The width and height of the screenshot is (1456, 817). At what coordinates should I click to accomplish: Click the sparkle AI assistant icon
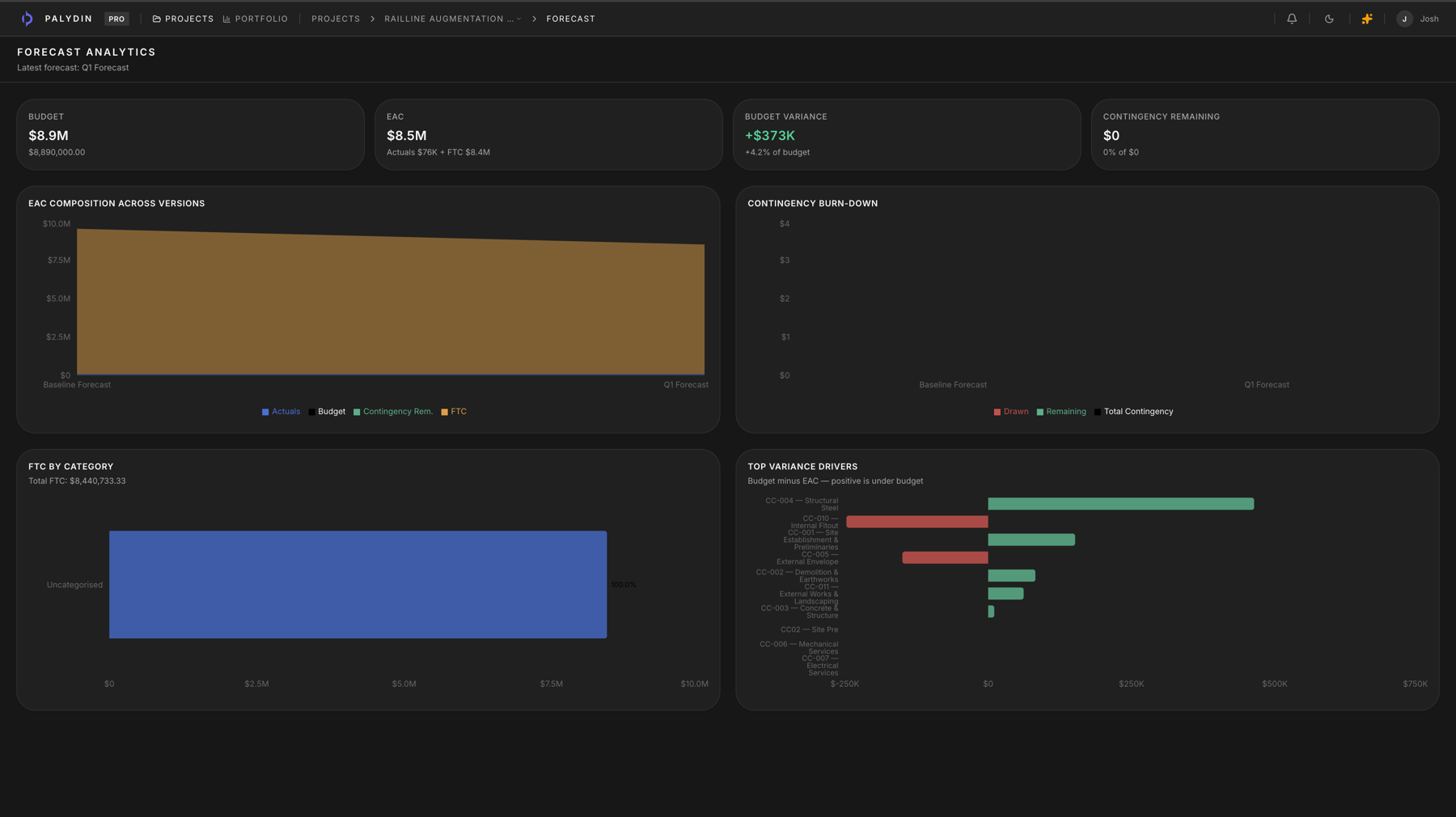click(1367, 18)
